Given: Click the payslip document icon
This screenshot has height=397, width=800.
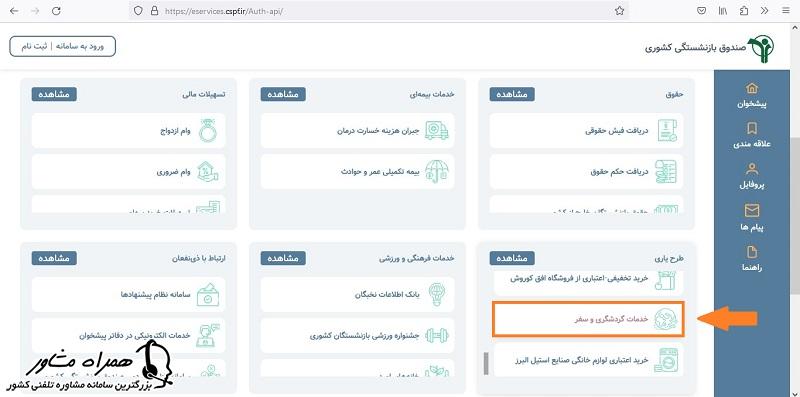Looking at the screenshot, I should tap(667, 131).
